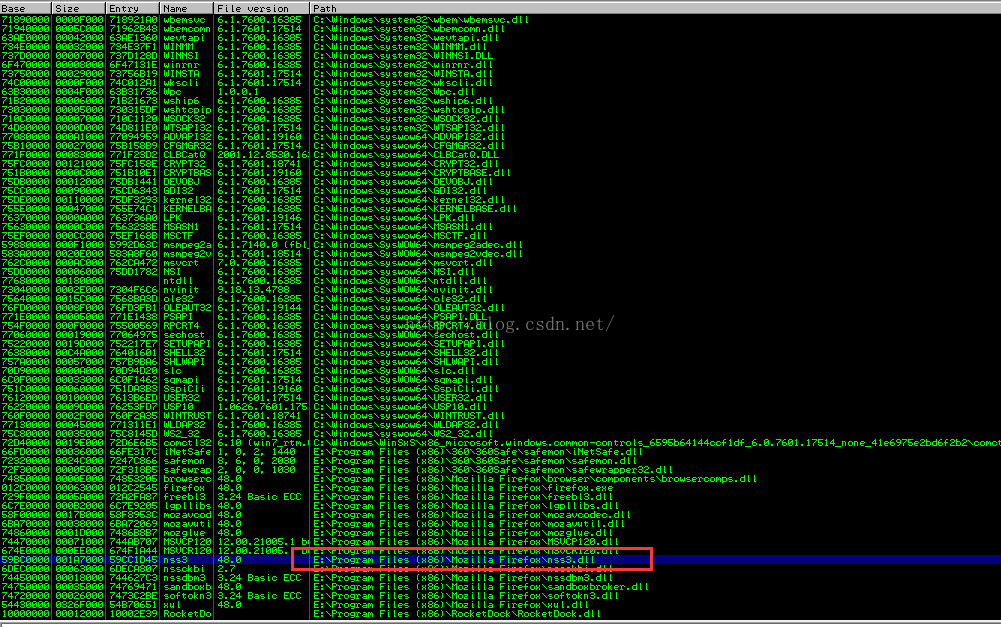Select the RPCRT4 module name
This screenshot has height=627, width=1001.
tap(181, 326)
